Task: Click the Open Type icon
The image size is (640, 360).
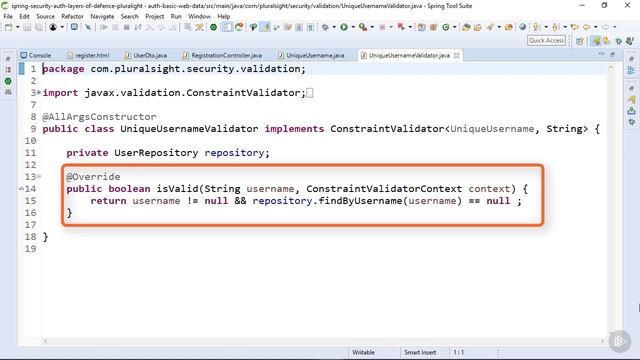Action: [x=466, y=27]
